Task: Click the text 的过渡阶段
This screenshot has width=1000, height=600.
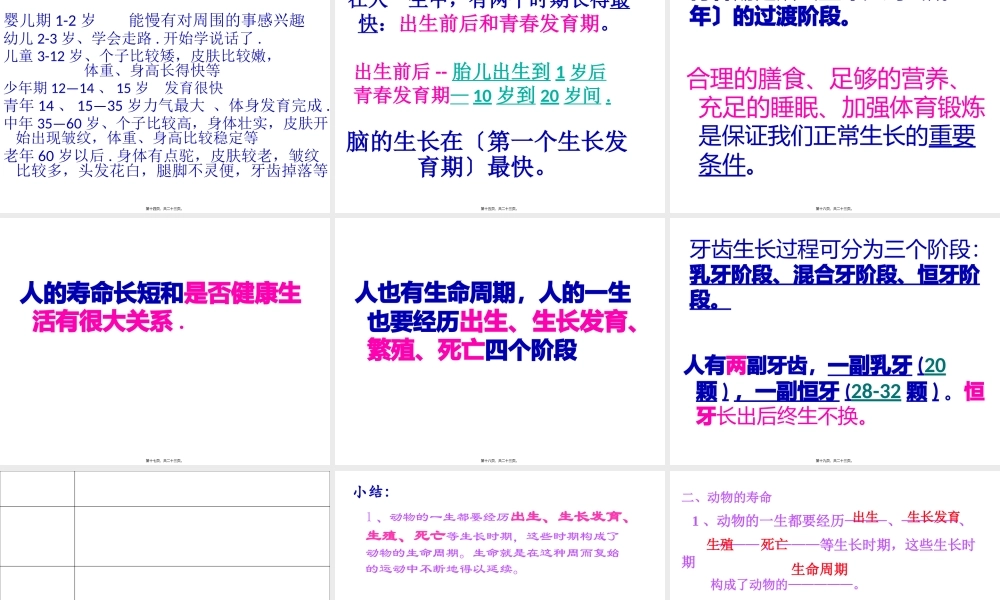Action: pyautogui.click(x=791, y=17)
